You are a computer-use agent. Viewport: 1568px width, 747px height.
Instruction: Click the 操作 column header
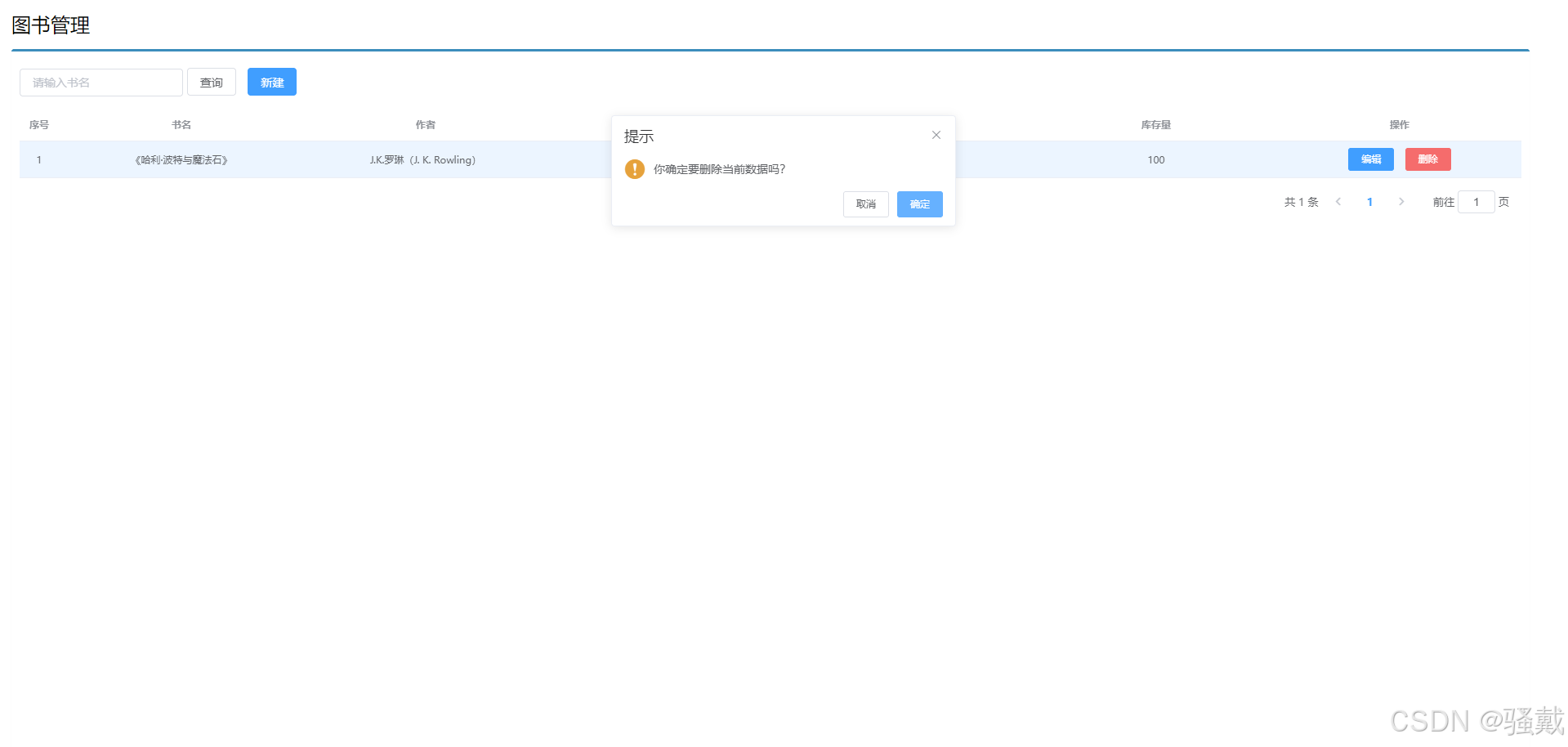coord(1398,124)
